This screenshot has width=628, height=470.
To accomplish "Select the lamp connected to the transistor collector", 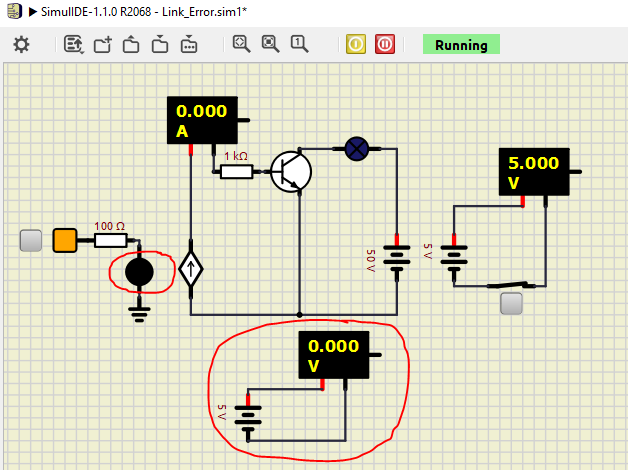I will click(356, 148).
